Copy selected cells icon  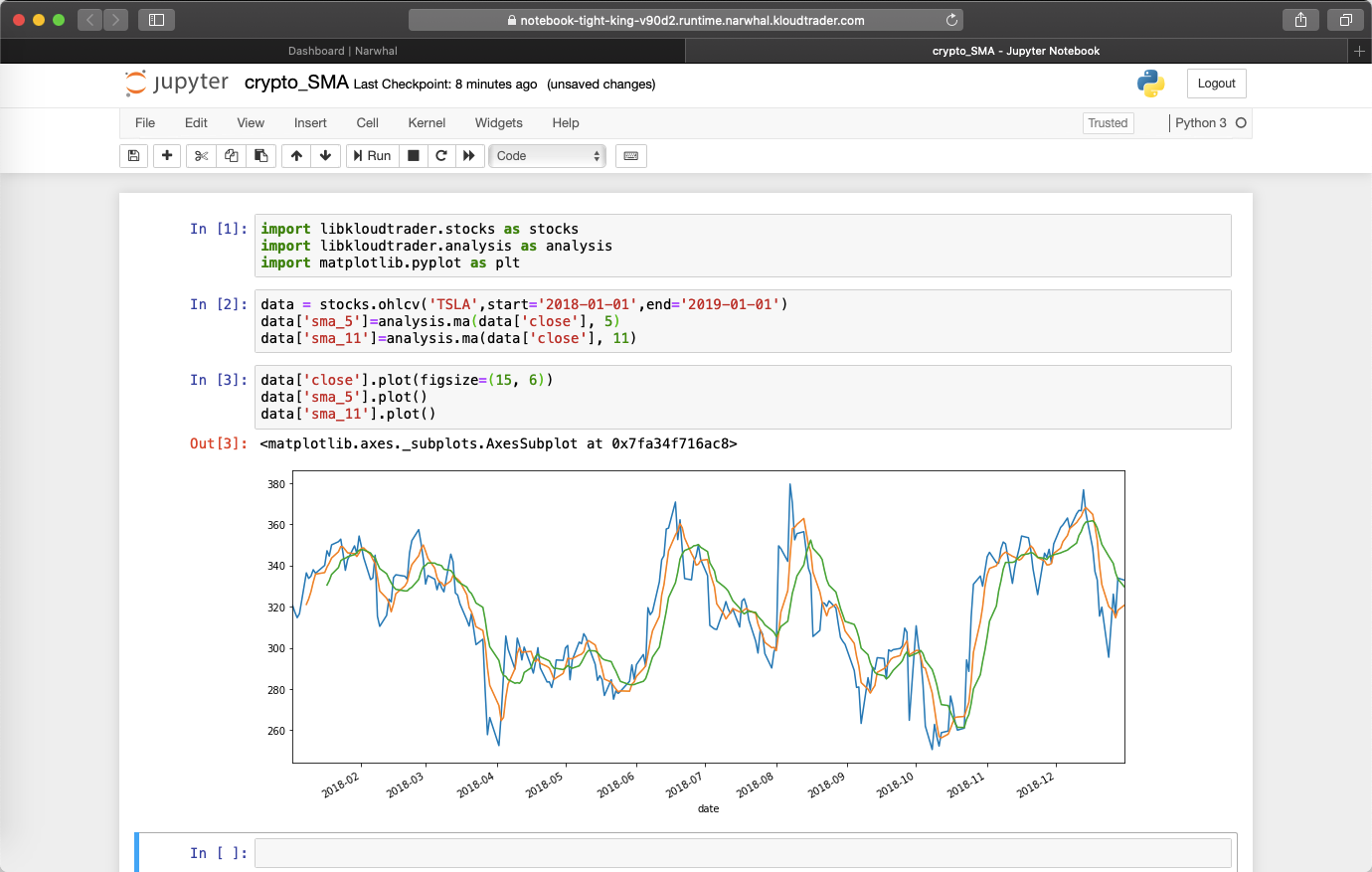coord(231,156)
